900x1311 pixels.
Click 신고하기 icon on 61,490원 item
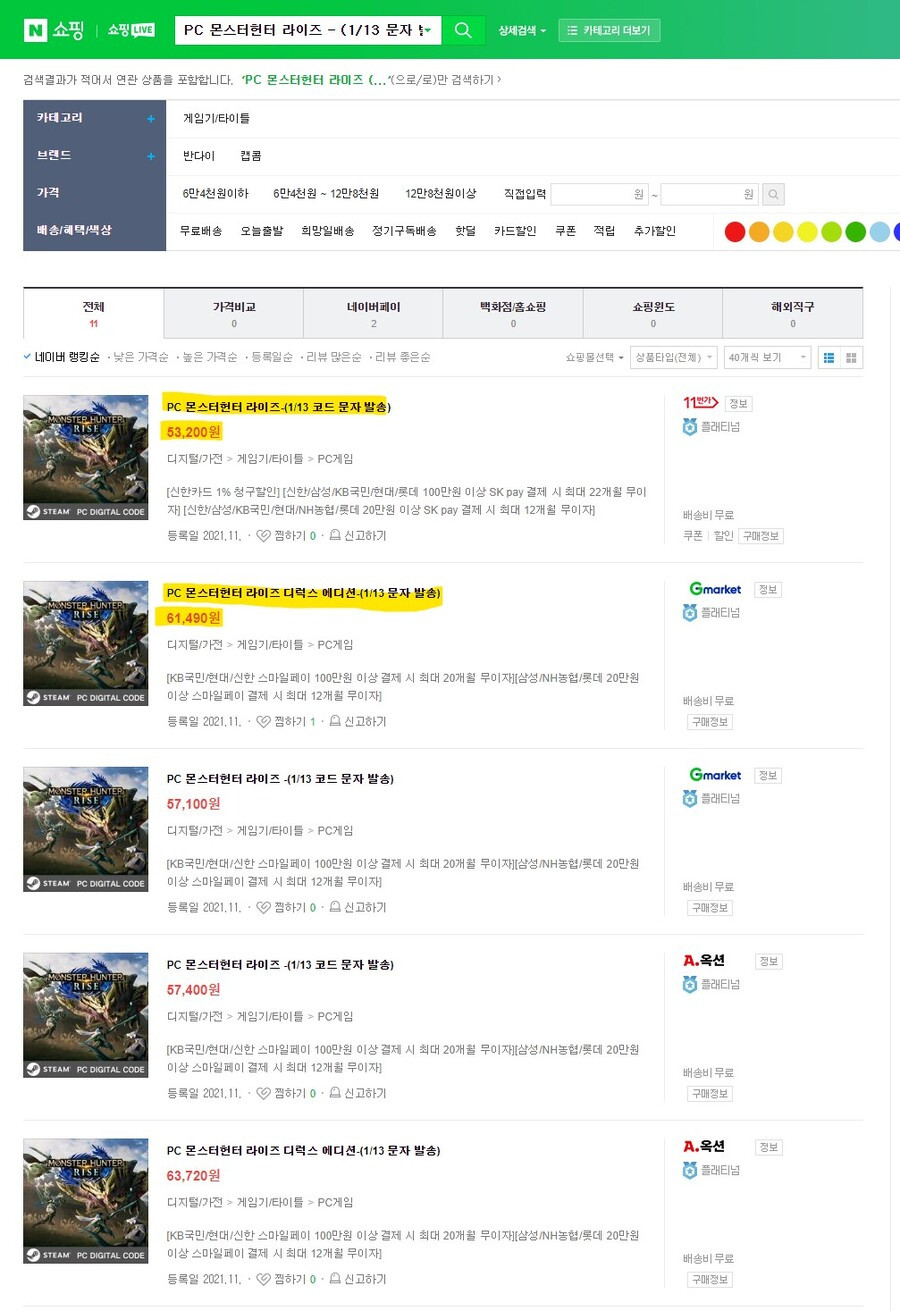click(x=335, y=722)
